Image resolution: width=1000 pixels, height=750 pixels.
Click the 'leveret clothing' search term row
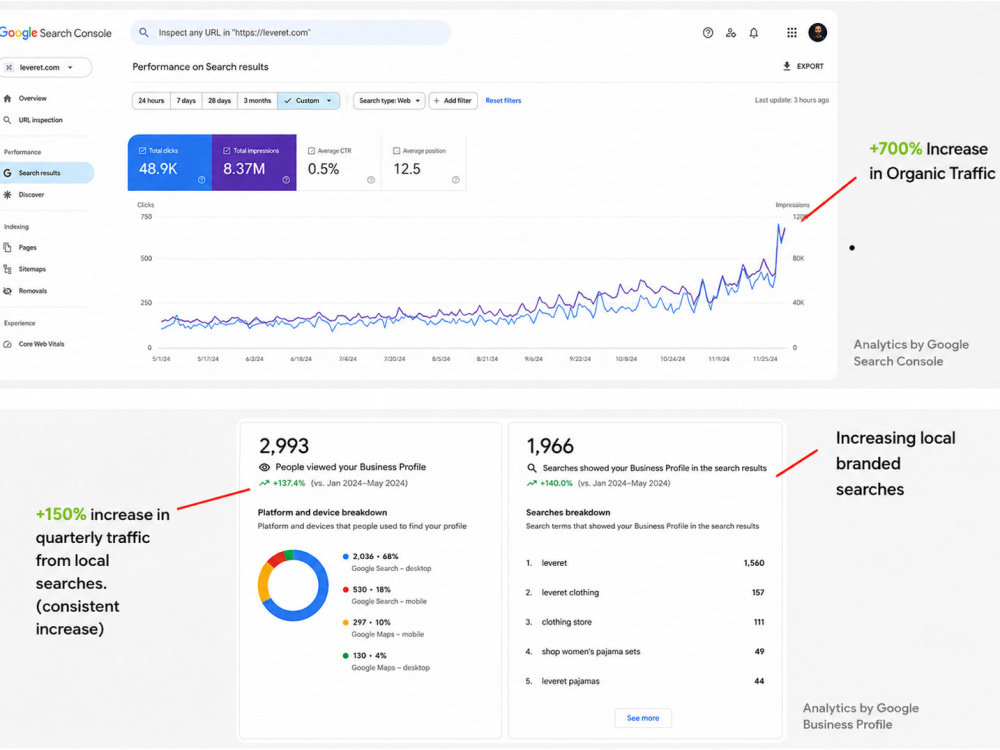tap(645, 592)
